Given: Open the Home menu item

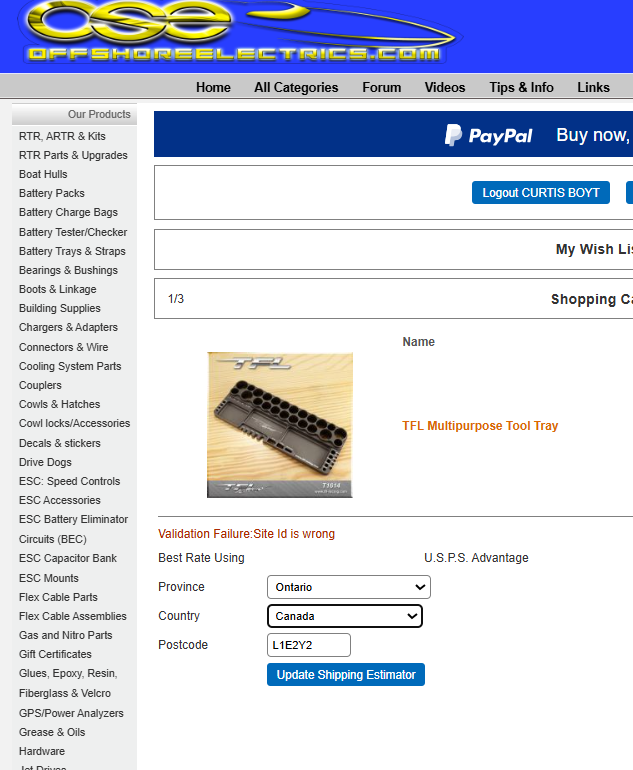Looking at the screenshot, I should 213,87.
